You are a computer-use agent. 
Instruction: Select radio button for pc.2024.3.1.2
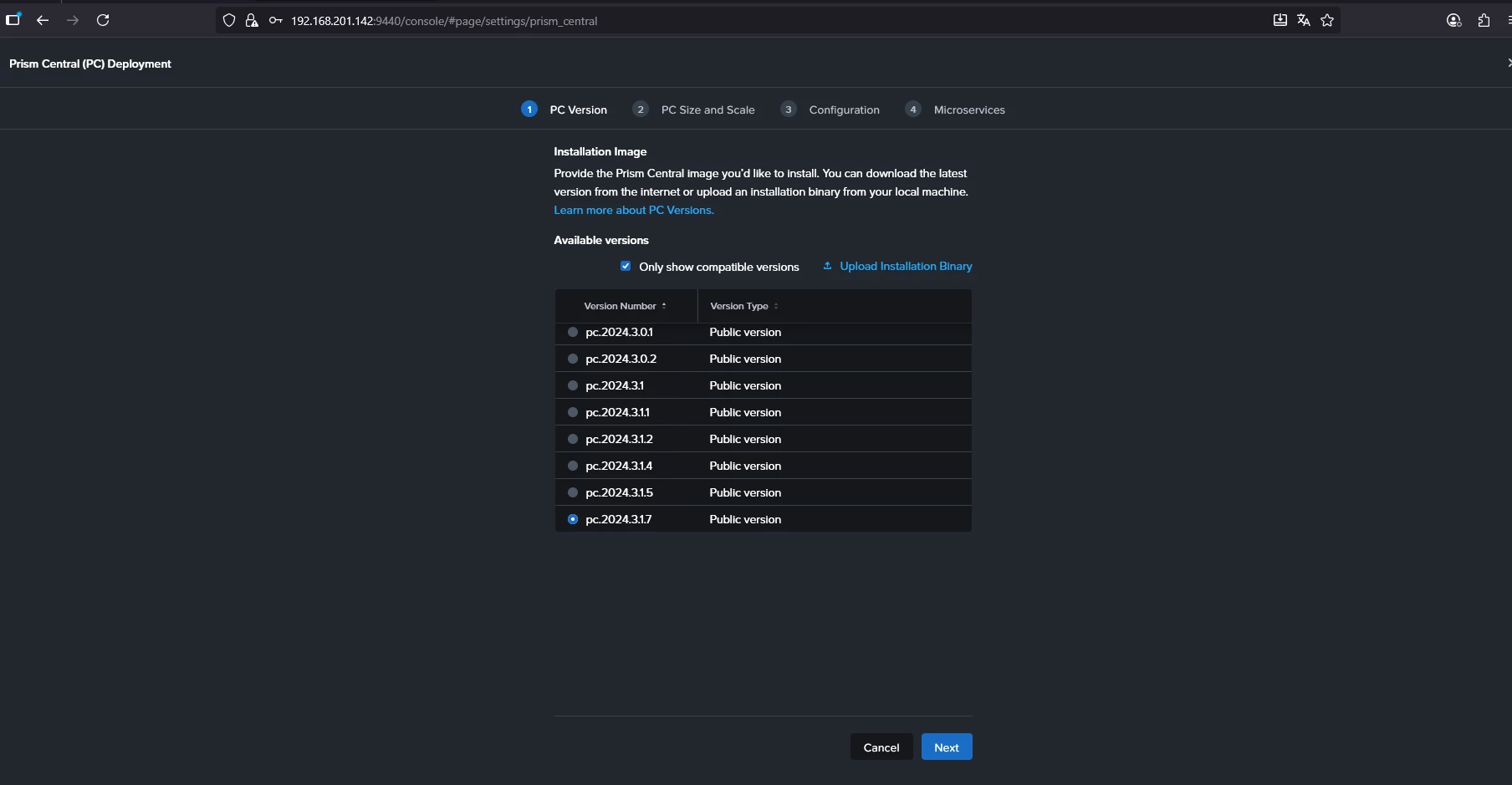[x=573, y=439]
